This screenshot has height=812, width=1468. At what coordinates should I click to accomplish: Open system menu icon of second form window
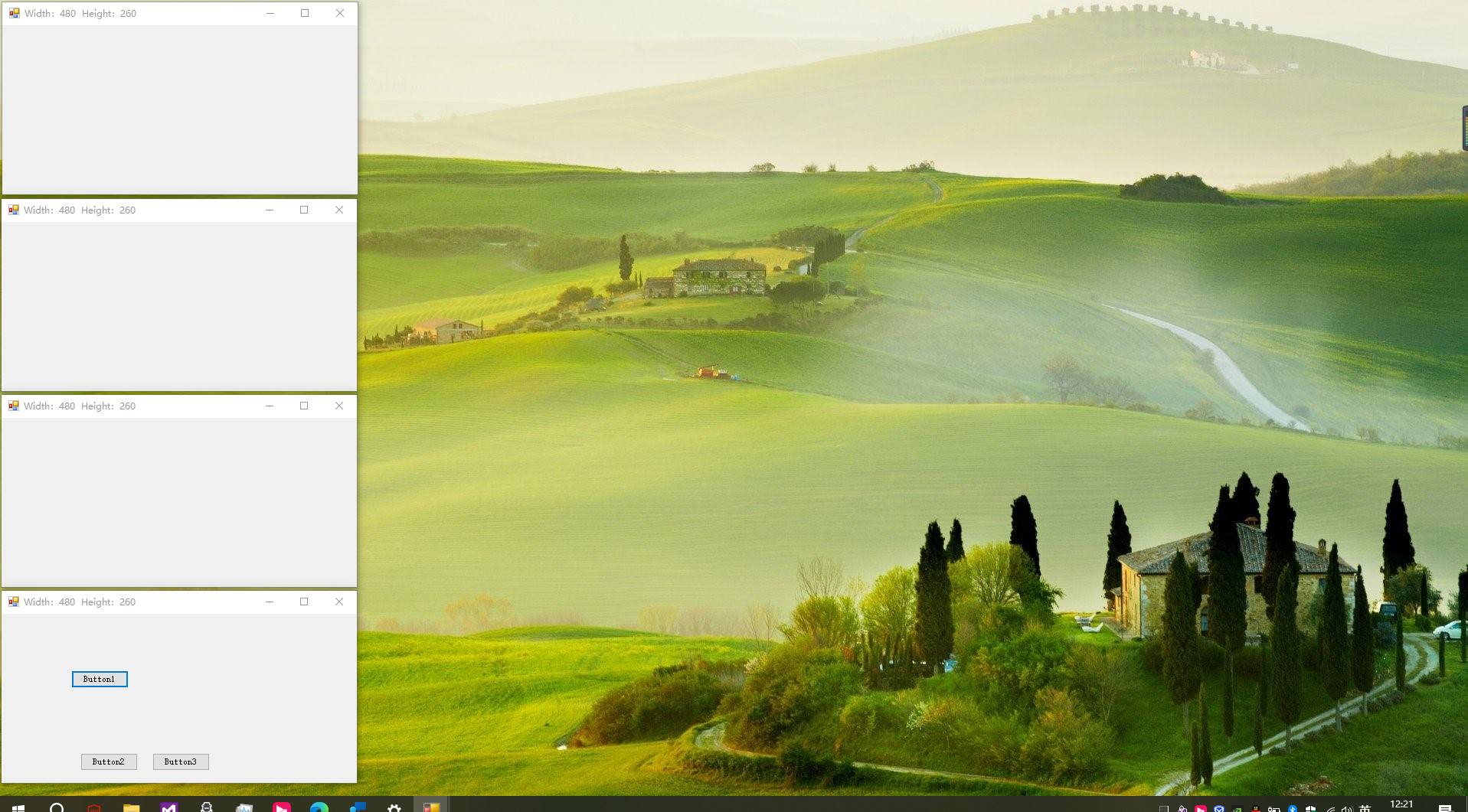(x=14, y=210)
